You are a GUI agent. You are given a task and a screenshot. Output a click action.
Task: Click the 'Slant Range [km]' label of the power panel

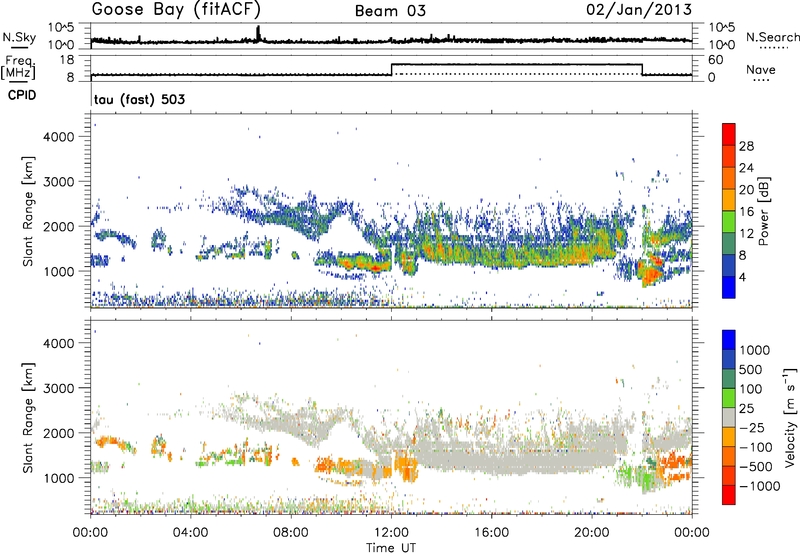pyautogui.click(x=28, y=211)
